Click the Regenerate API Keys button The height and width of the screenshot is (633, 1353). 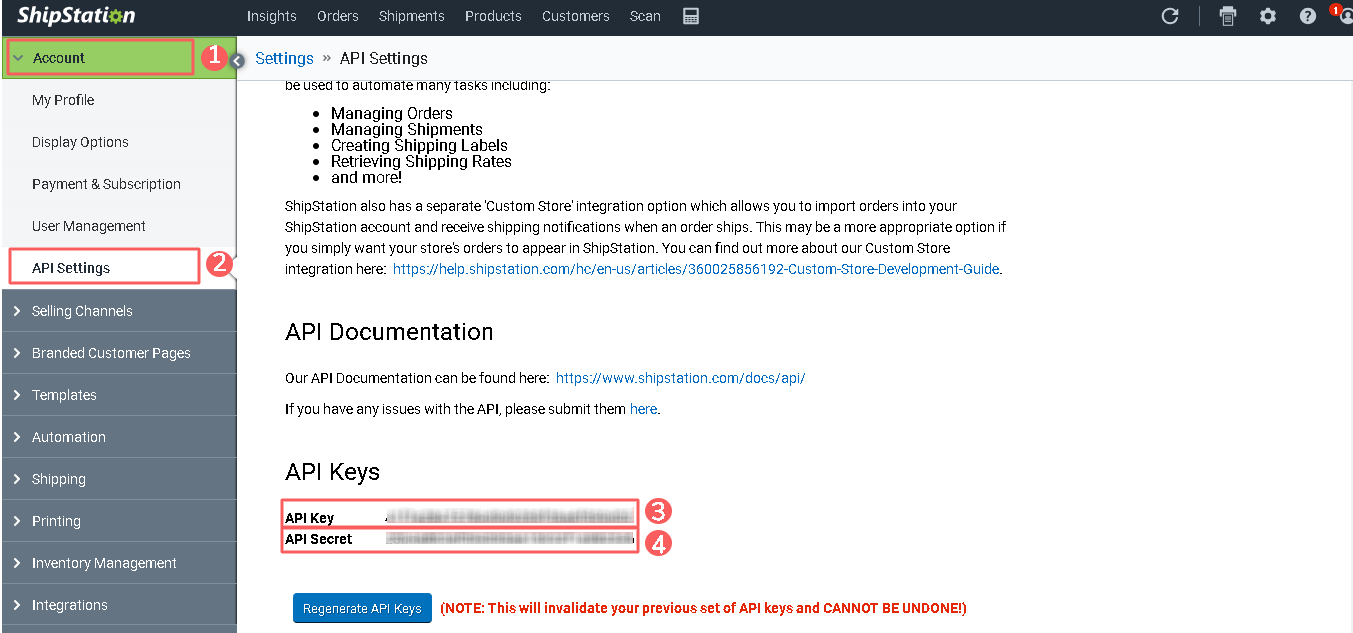pyautogui.click(x=362, y=608)
